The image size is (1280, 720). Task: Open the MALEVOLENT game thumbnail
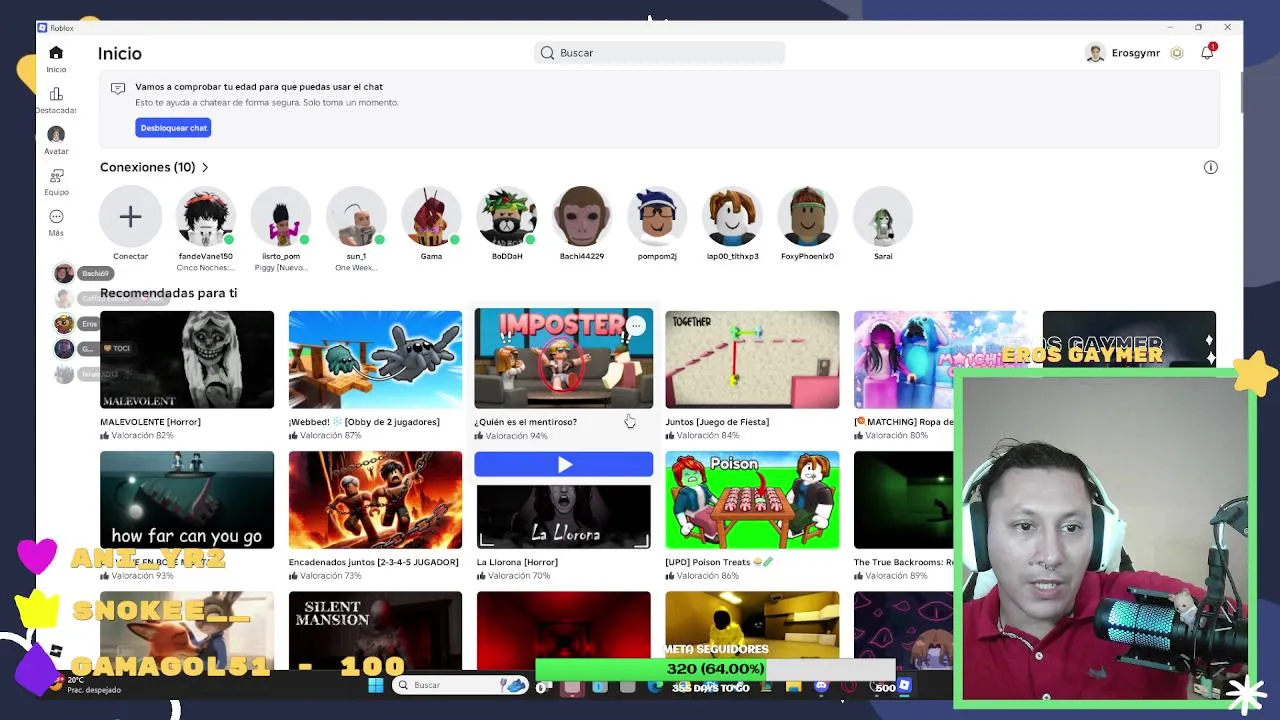pyautogui.click(x=187, y=359)
